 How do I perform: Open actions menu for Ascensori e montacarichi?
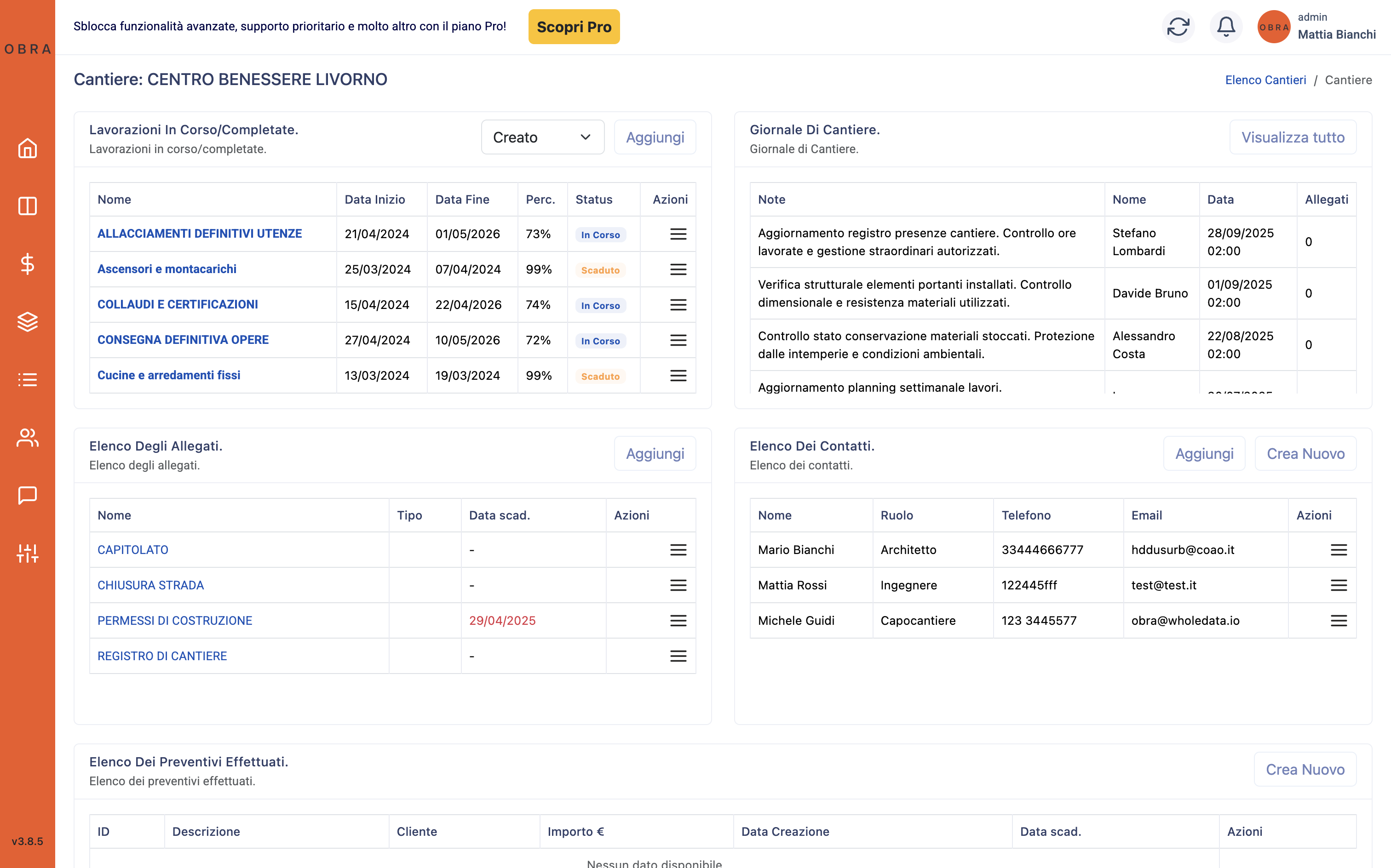pyautogui.click(x=678, y=269)
